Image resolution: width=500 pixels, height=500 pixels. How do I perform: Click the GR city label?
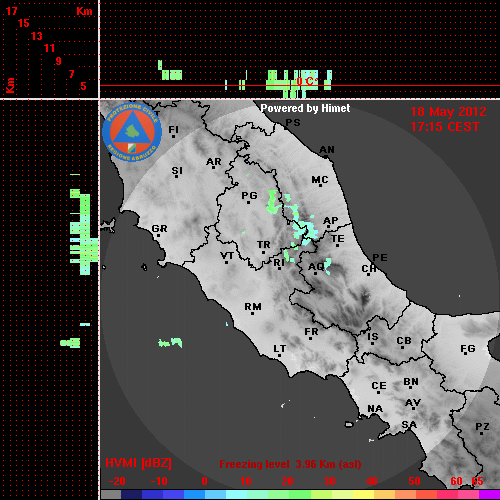(x=159, y=229)
